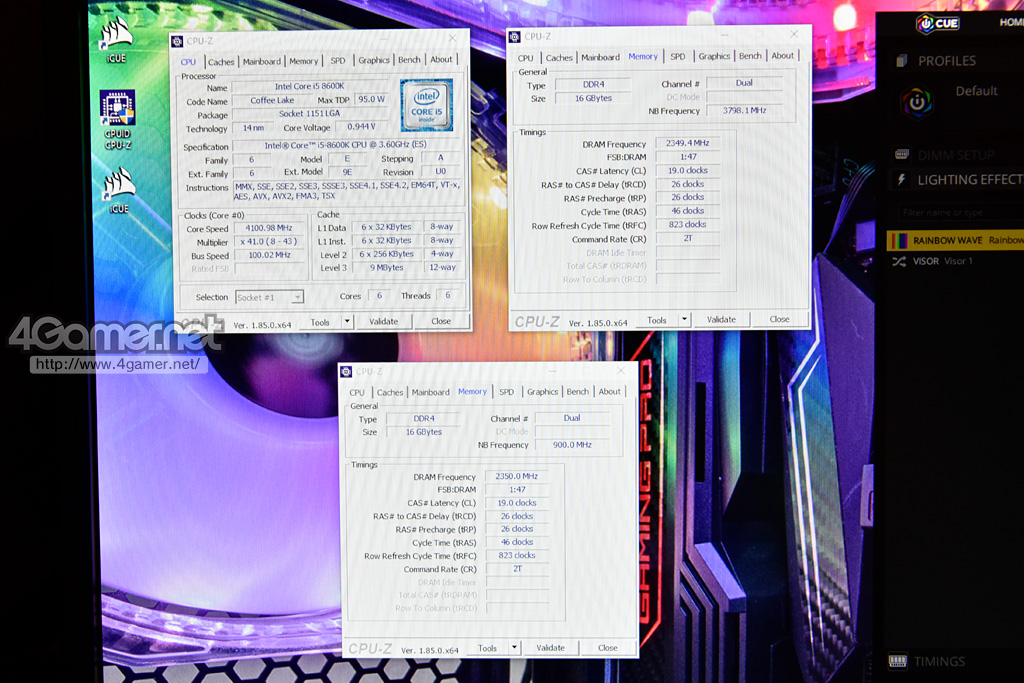The width and height of the screenshot is (1024, 683).
Task: Open the iCUE desktop shortcut at top
Action: [x=117, y=38]
